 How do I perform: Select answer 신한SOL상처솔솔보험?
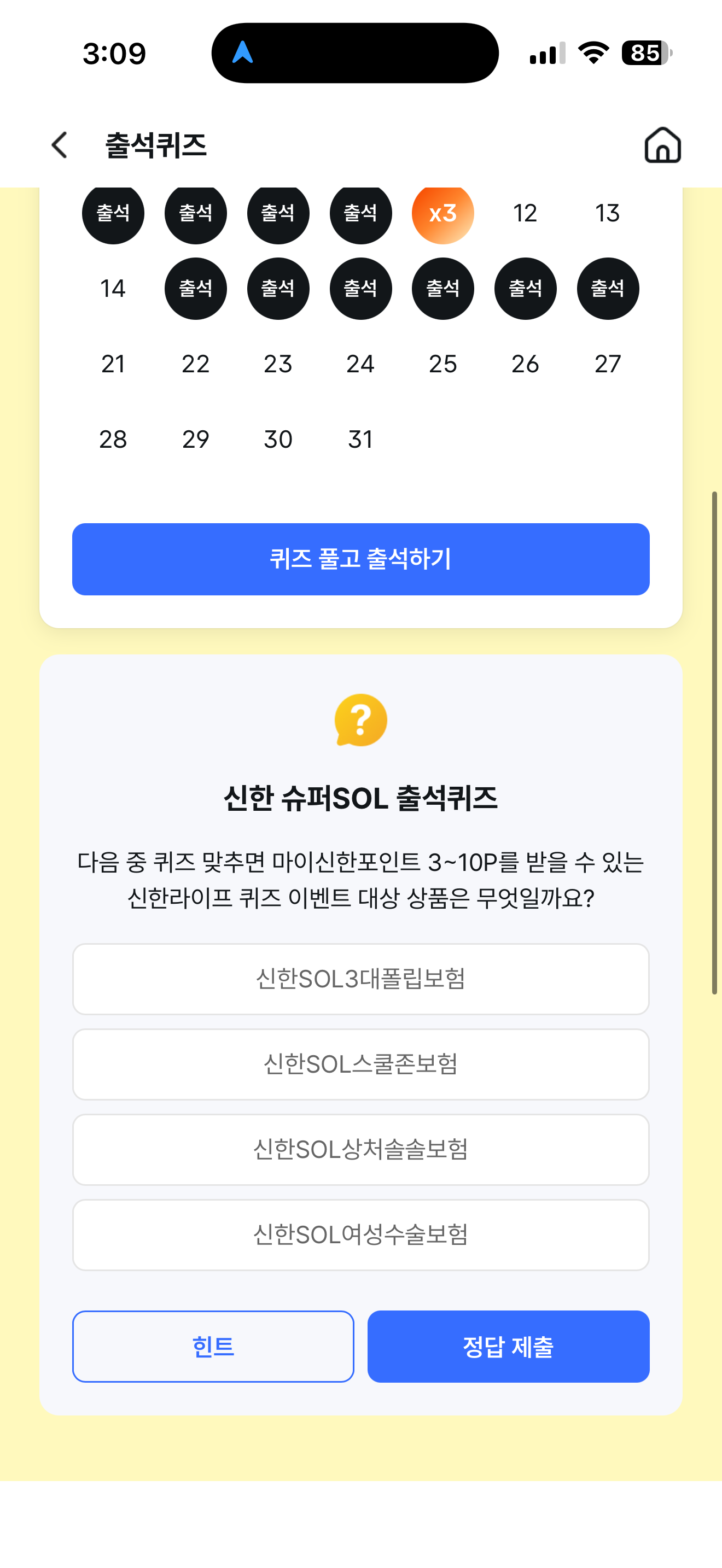[x=361, y=1149]
